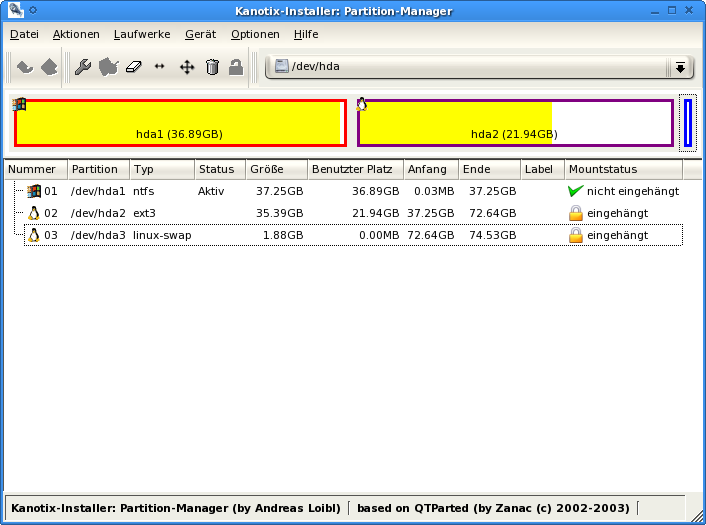Screen dimensions: 706x525
Task: Click the Mountstatus column header
Action: [x=624, y=169]
